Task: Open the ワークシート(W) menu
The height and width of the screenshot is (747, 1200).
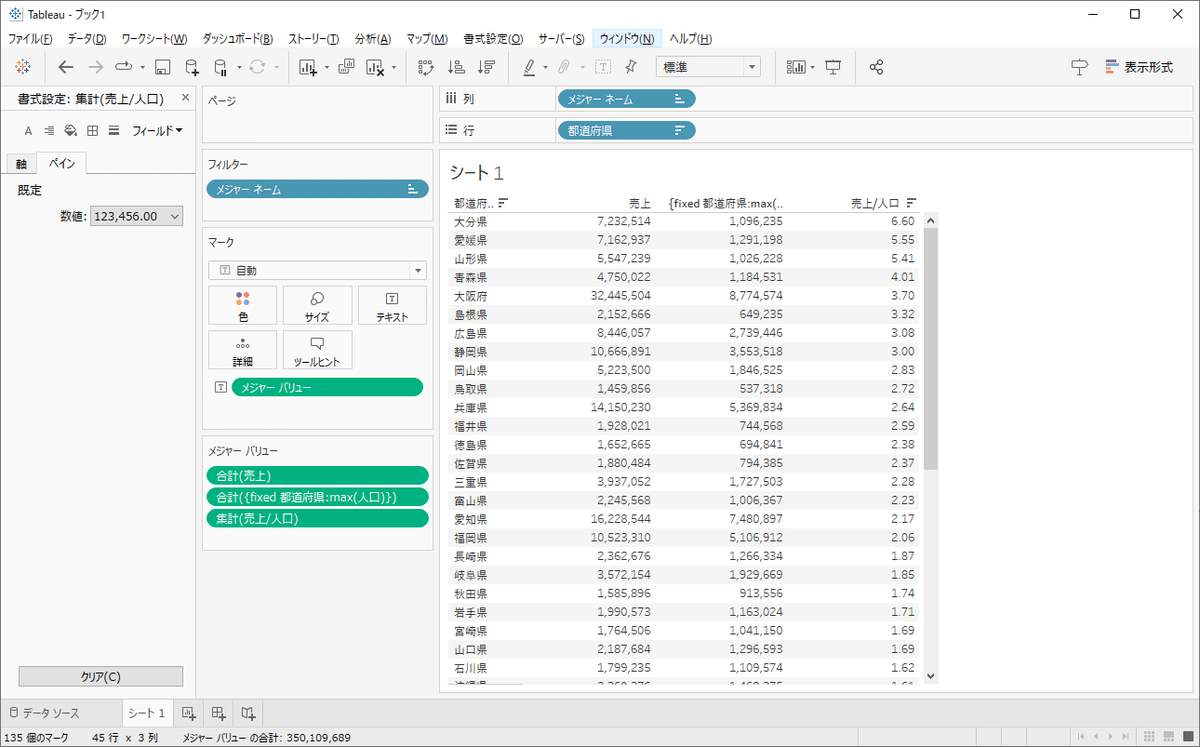Action: point(154,38)
